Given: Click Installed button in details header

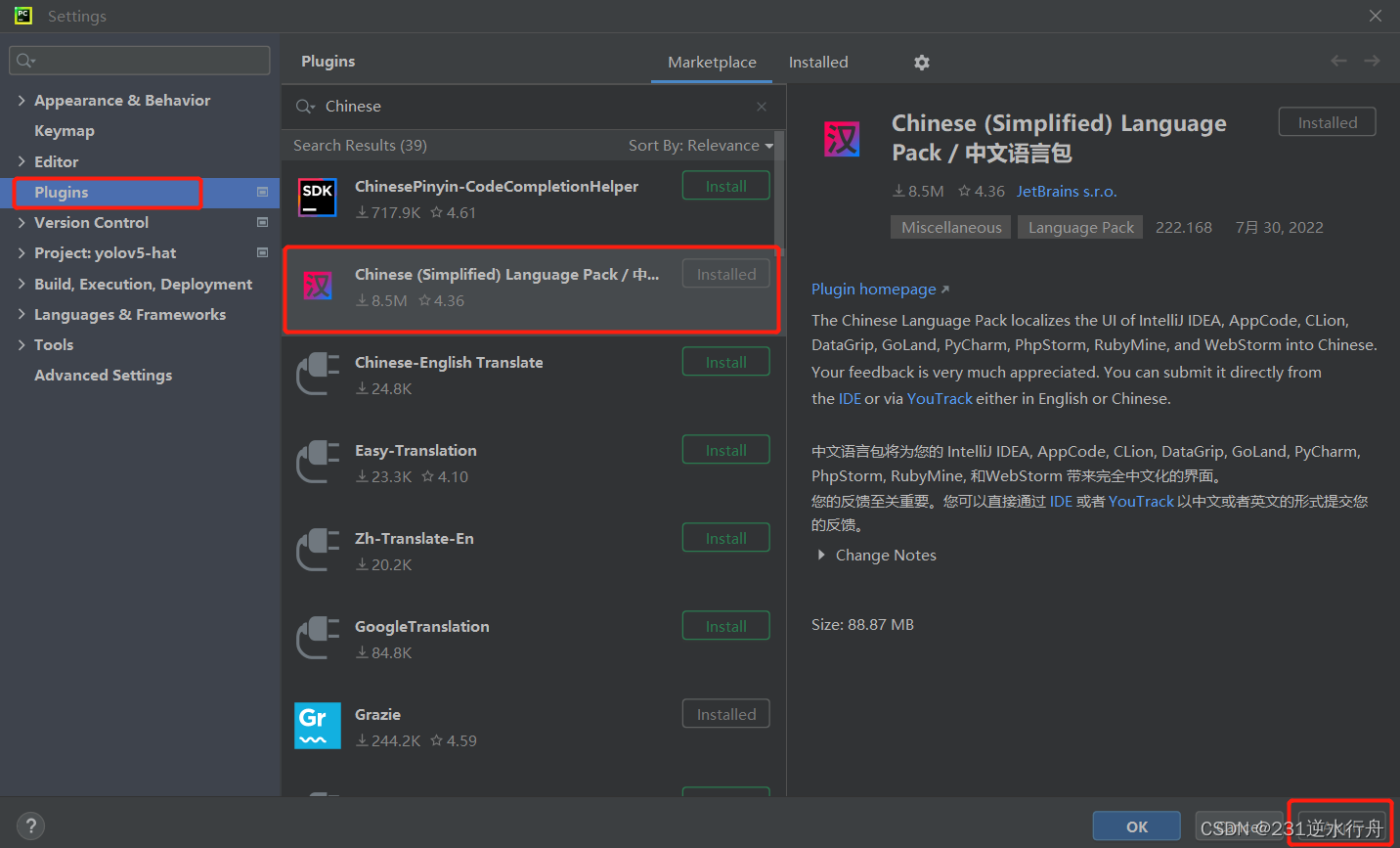Looking at the screenshot, I should coord(1327,122).
